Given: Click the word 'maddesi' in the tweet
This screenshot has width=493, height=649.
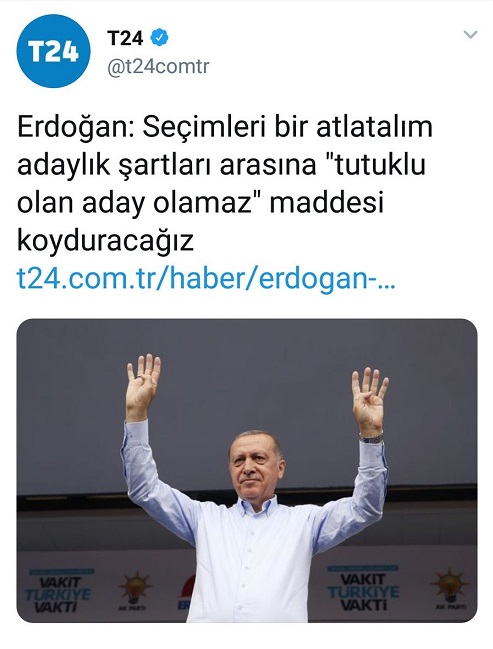Looking at the screenshot, I should (x=327, y=203).
